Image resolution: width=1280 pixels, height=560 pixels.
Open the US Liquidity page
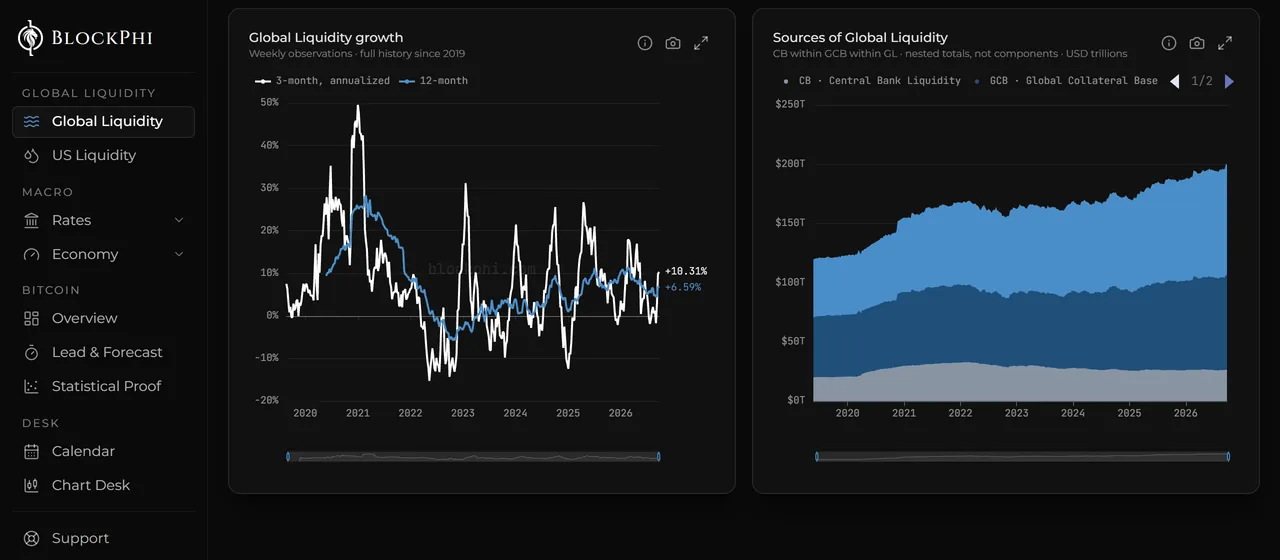point(103,155)
